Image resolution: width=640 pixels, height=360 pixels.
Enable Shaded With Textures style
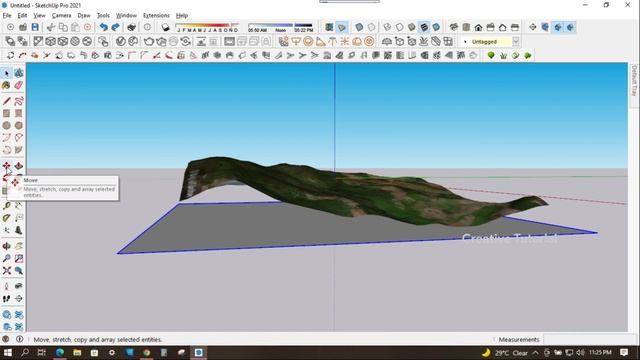(x=424, y=27)
